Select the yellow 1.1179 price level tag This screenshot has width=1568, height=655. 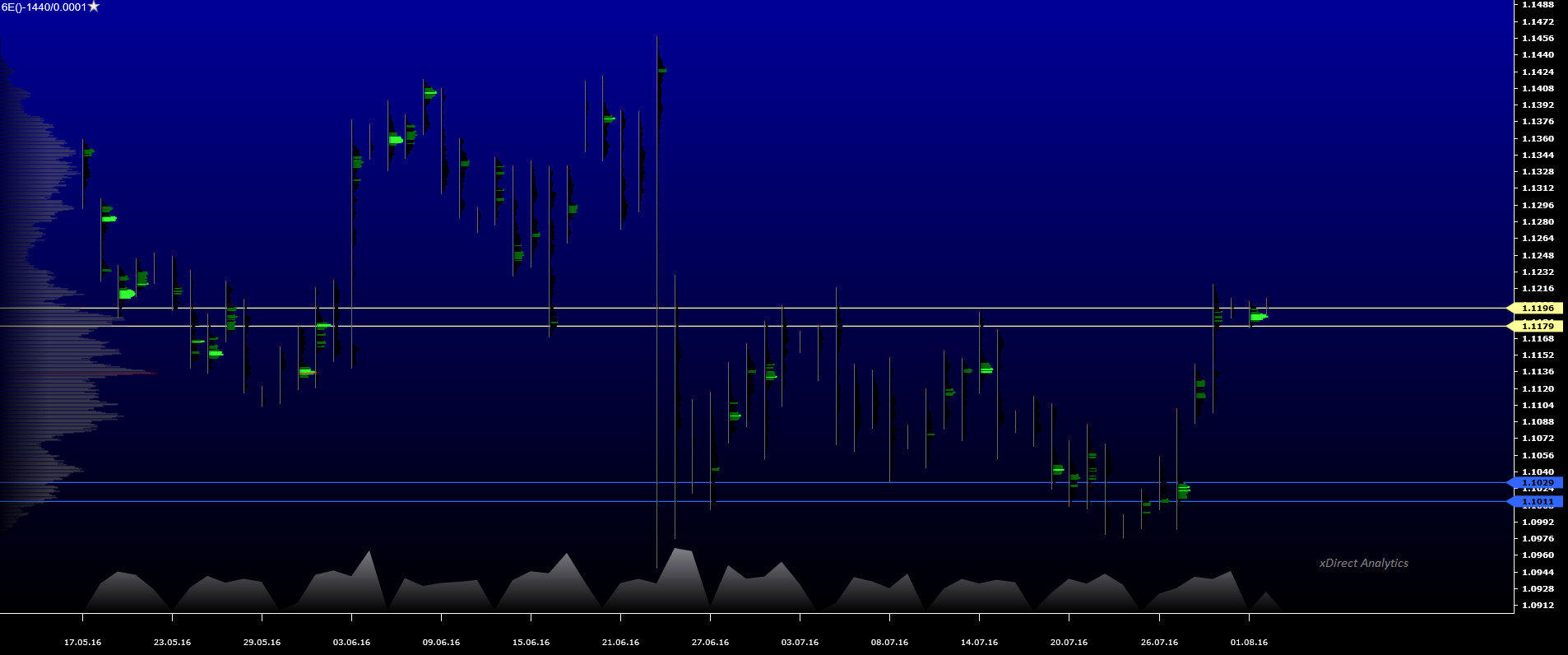(1537, 327)
